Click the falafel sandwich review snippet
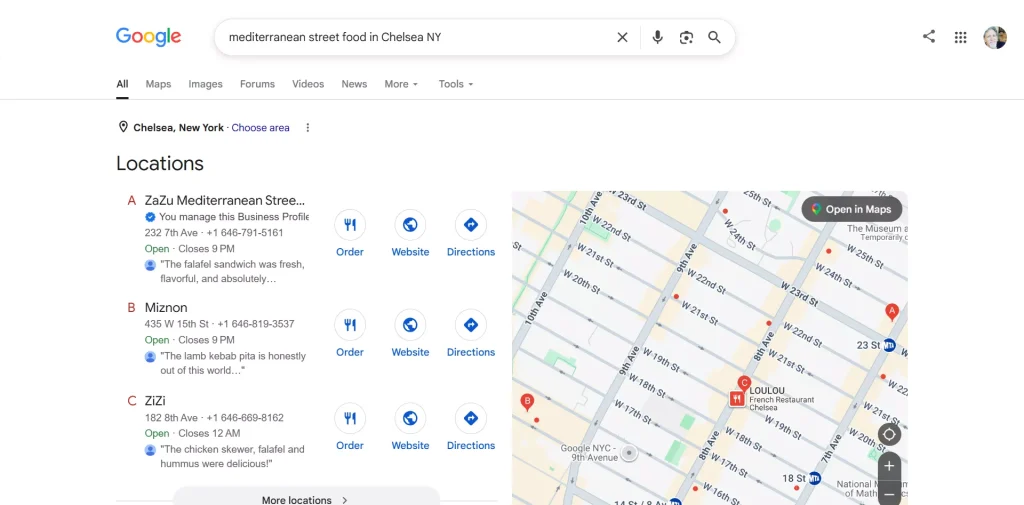The width and height of the screenshot is (1024, 505). point(232,272)
